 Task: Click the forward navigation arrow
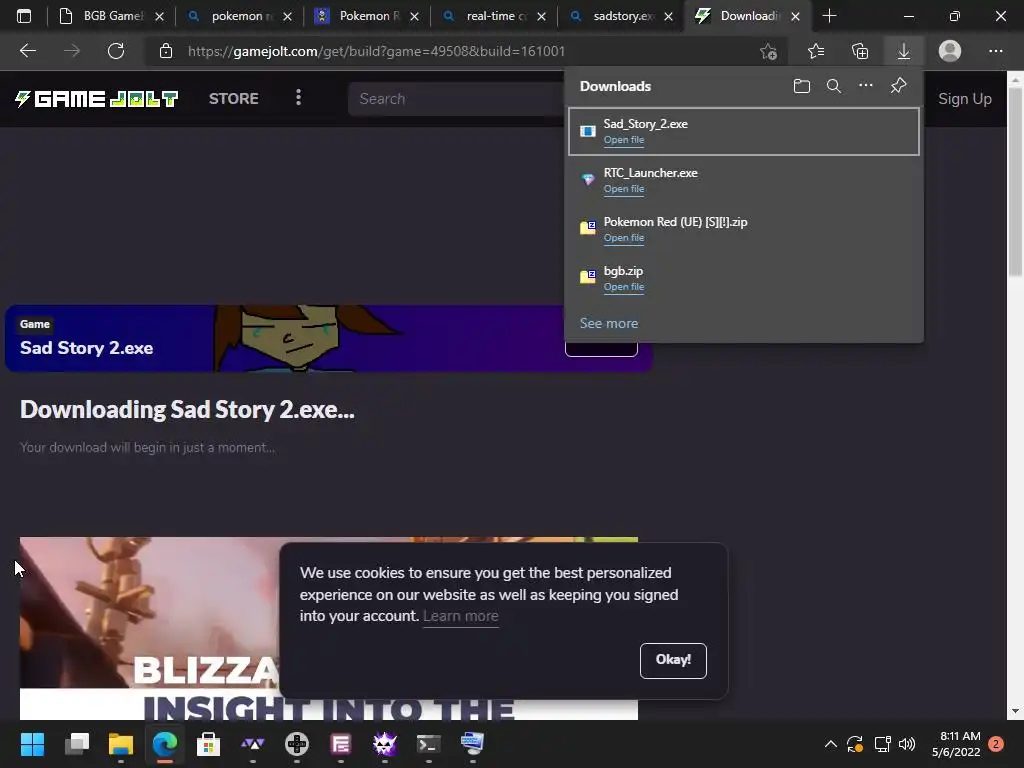pos(72,51)
